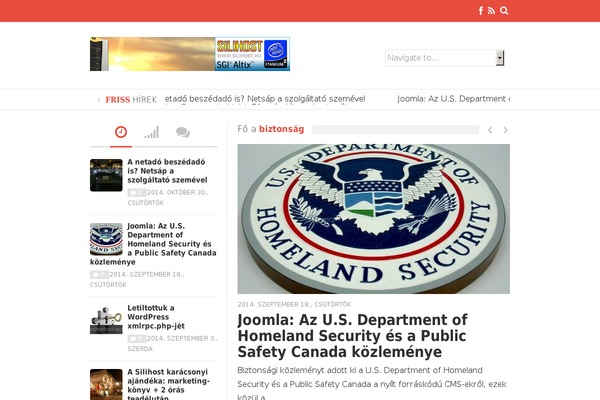Go to next slide in Fő a biztonság
This screenshot has height=400, width=600.
[505, 130]
